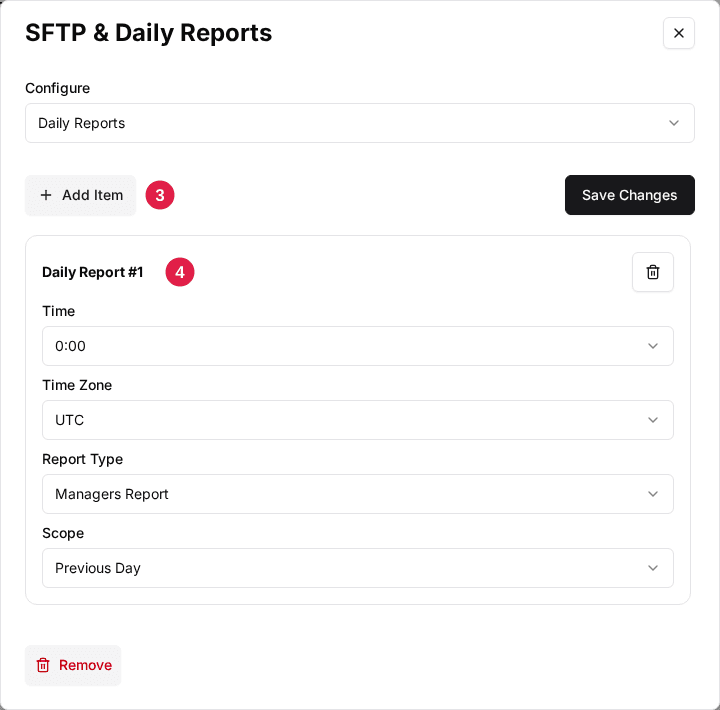Delete Daily Report #1 with its trash icon
Screen dimensions: 720x710
click(x=652, y=272)
